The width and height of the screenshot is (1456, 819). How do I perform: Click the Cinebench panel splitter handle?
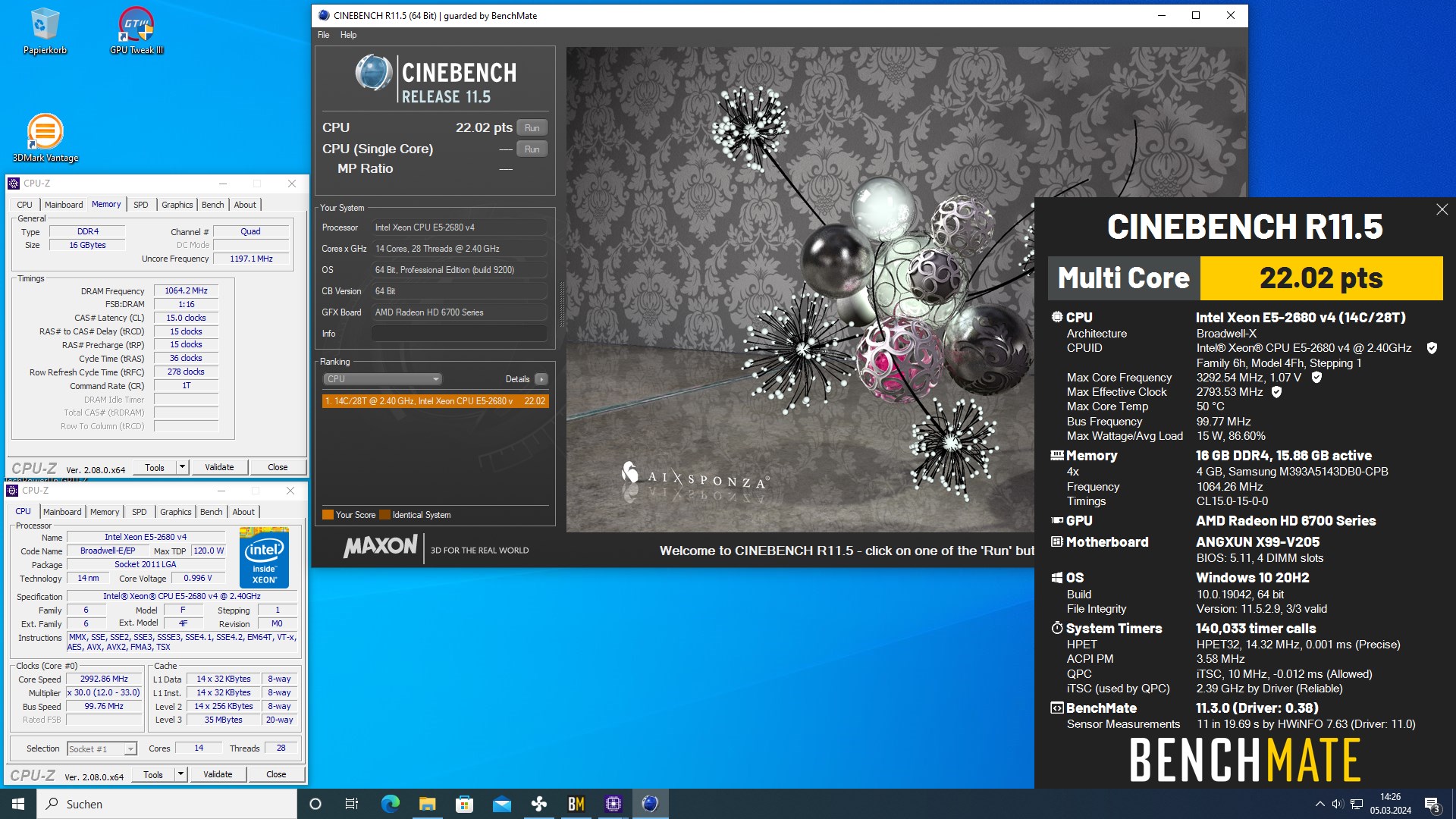pyautogui.click(x=561, y=303)
